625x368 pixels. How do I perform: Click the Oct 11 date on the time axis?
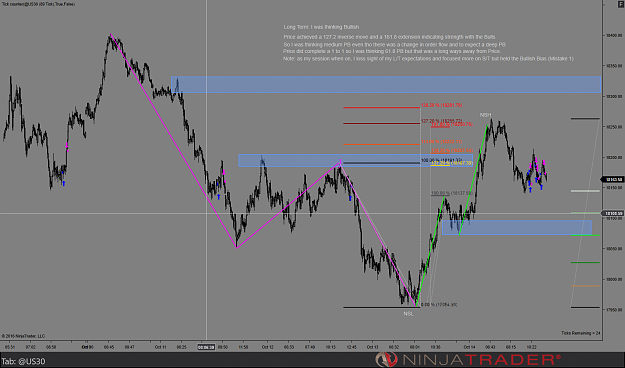161,347
